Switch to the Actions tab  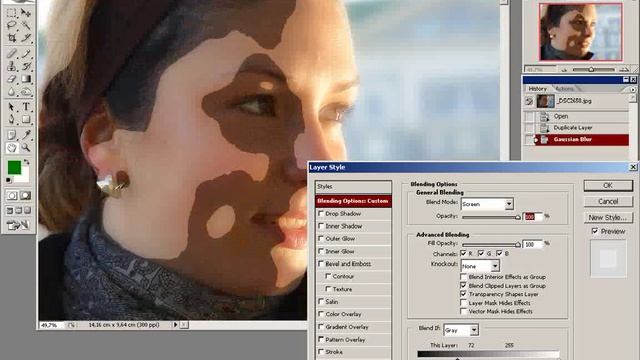point(564,89)
